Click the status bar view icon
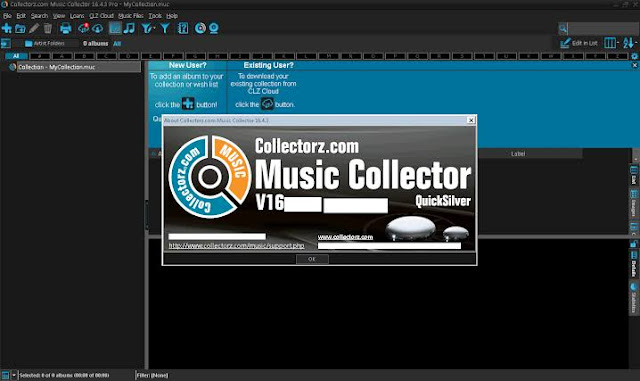Image resolution: width=640 pixels, height=381 pixels. tap(5, 375)
